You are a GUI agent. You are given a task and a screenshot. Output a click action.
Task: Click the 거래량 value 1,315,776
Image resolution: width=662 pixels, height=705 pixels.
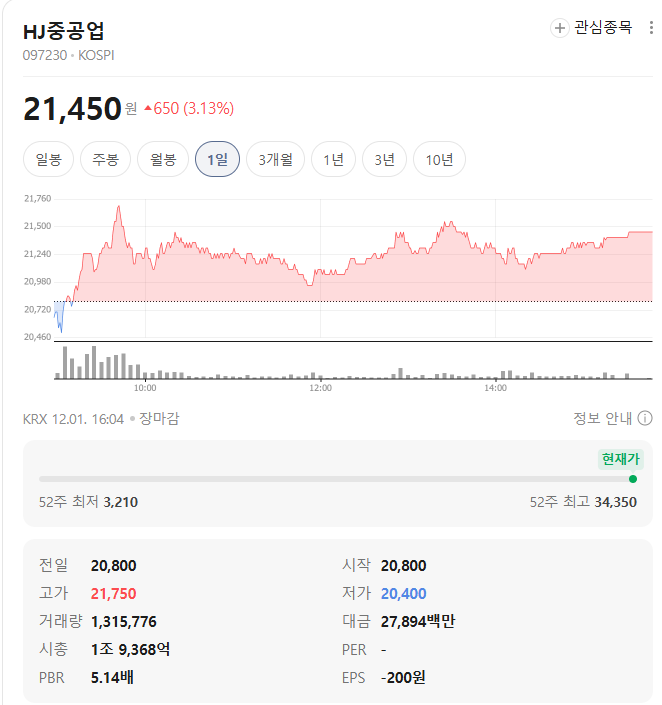pos(124,621)
